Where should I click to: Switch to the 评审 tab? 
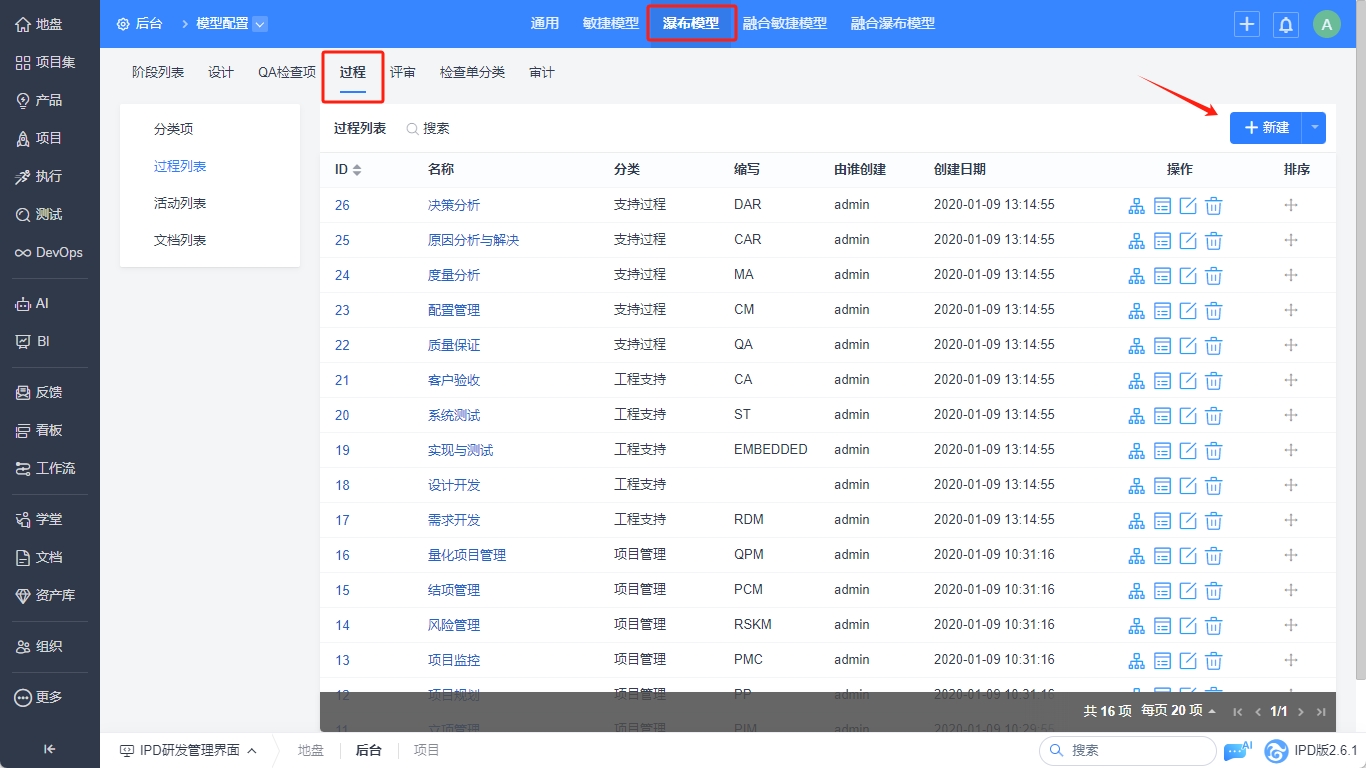click(403, 72)
